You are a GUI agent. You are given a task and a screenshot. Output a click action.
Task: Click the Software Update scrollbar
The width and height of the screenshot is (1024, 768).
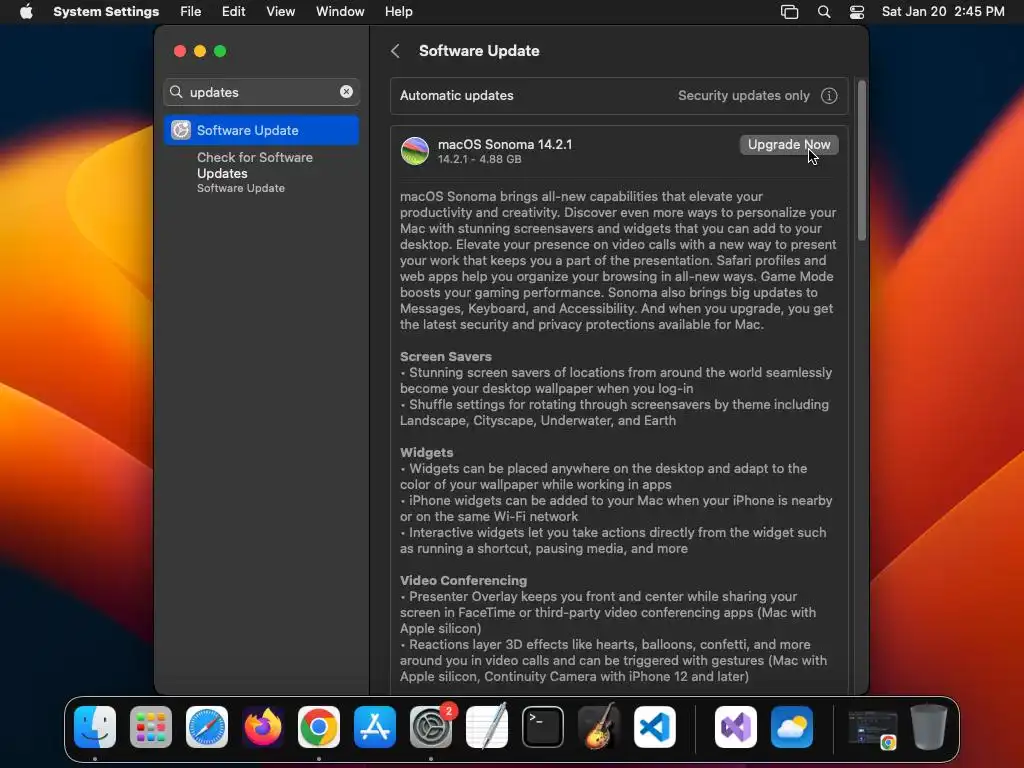click(861, 161)
